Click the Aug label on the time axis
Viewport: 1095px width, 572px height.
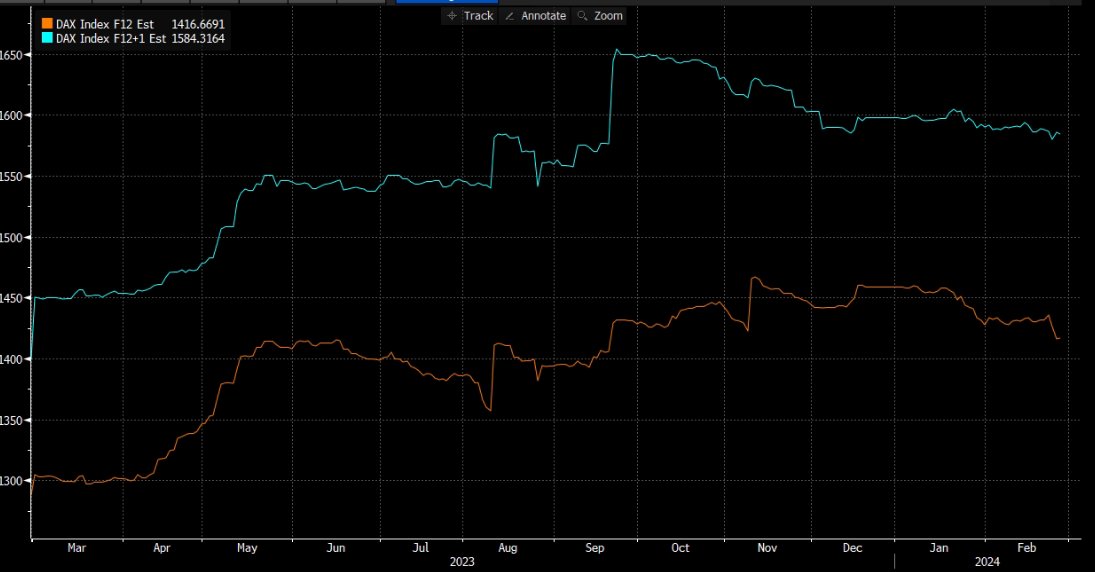tap(508, 548)
